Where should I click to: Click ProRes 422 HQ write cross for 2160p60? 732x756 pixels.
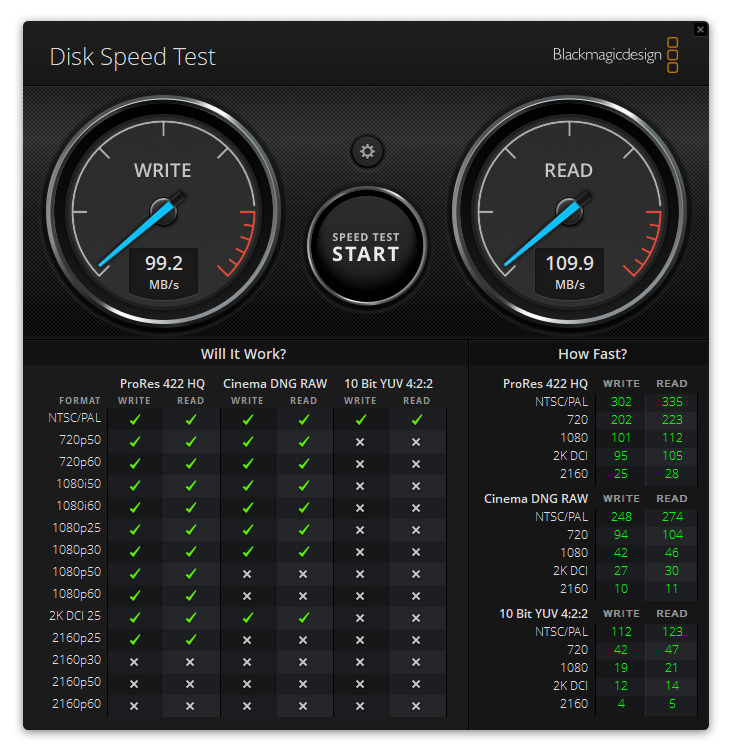134,706
